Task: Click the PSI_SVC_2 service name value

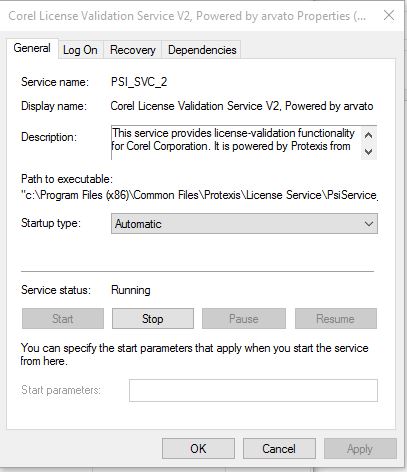Action: [x=139, y=82]
